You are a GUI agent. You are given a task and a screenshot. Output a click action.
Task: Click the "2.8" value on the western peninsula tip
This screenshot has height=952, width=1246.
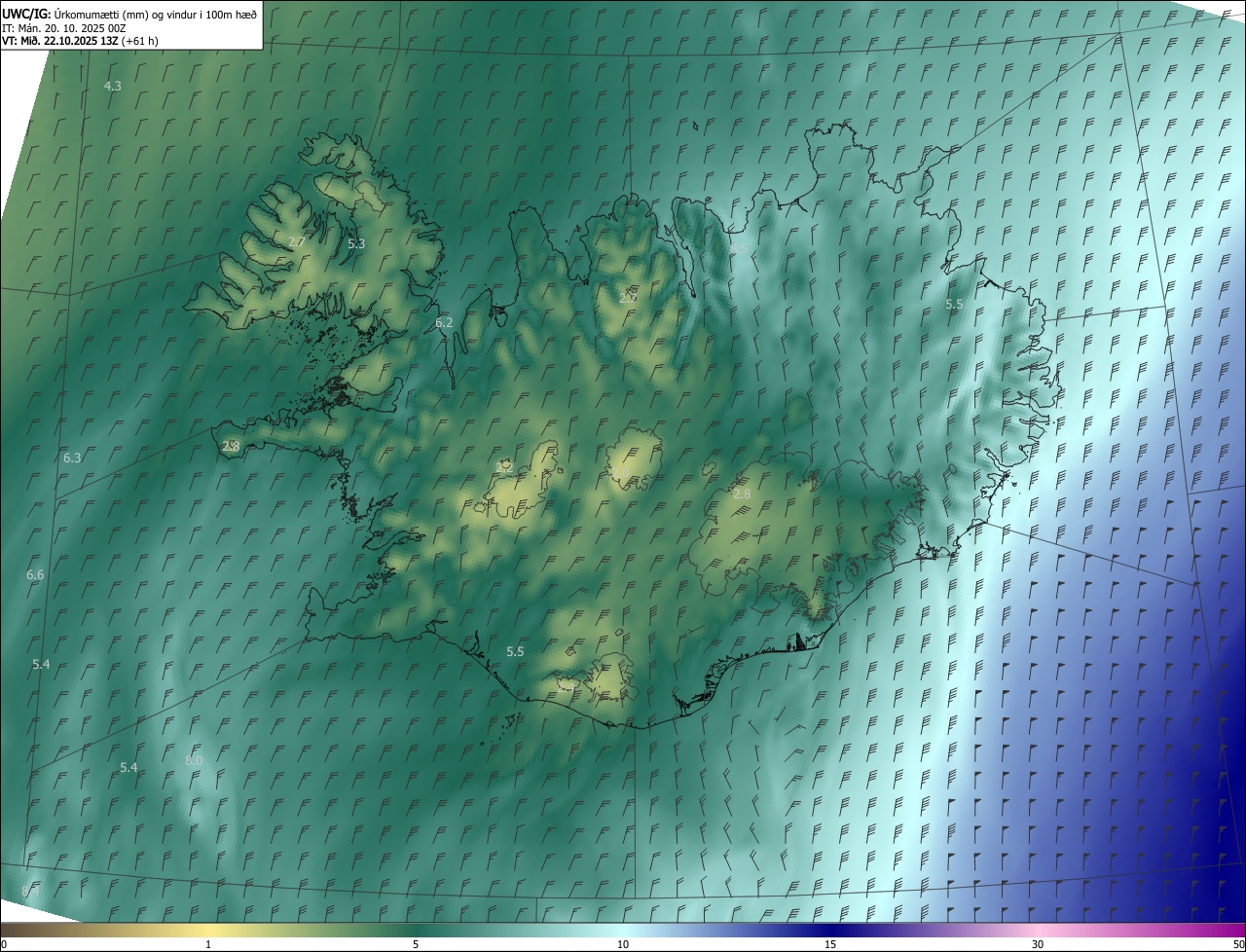(x=231, y=446)
